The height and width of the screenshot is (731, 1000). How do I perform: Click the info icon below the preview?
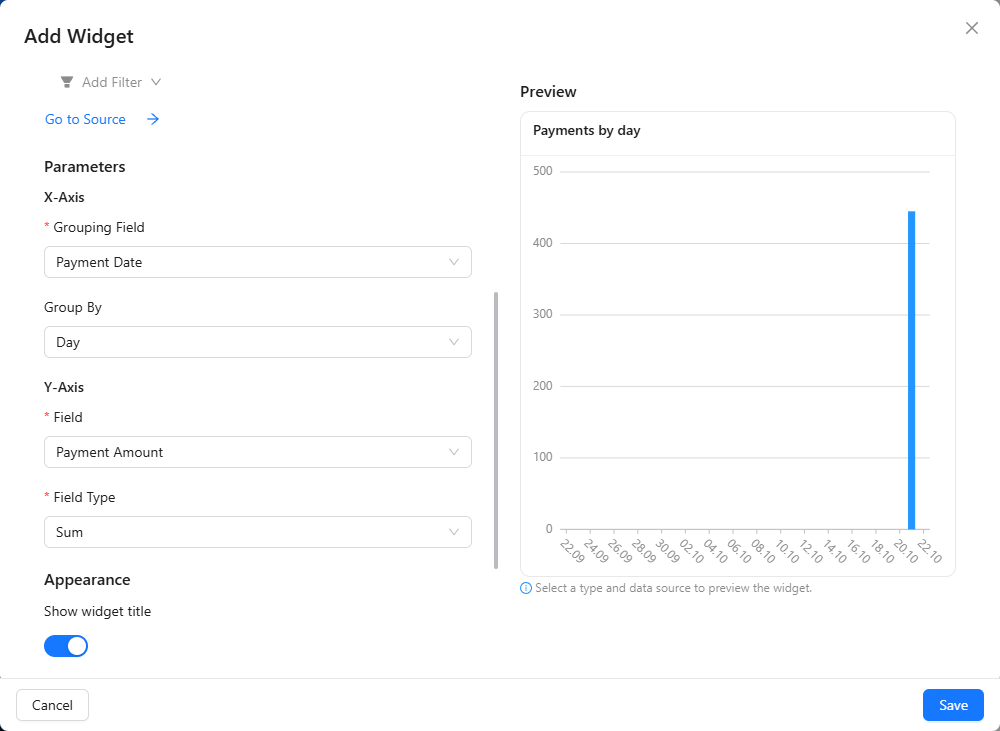[526, 588]
